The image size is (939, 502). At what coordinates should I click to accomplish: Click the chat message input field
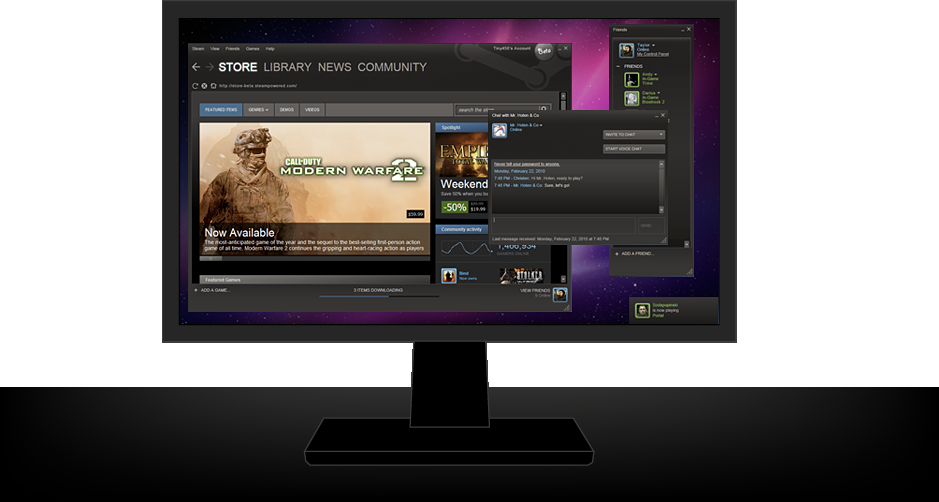click(563, 225)
